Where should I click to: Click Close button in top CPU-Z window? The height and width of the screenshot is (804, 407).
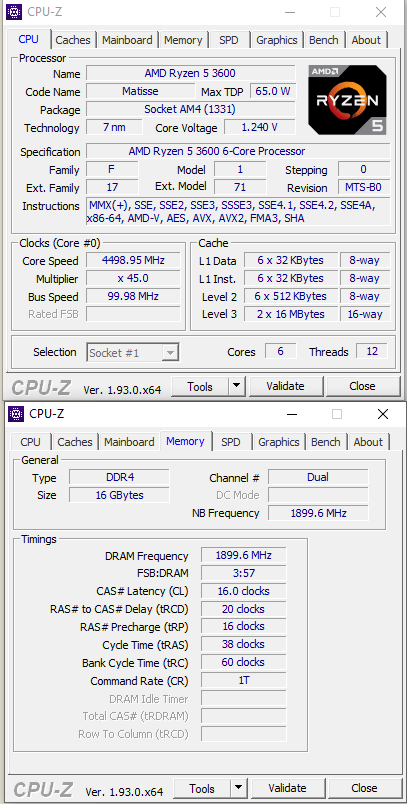pos(362,386)
